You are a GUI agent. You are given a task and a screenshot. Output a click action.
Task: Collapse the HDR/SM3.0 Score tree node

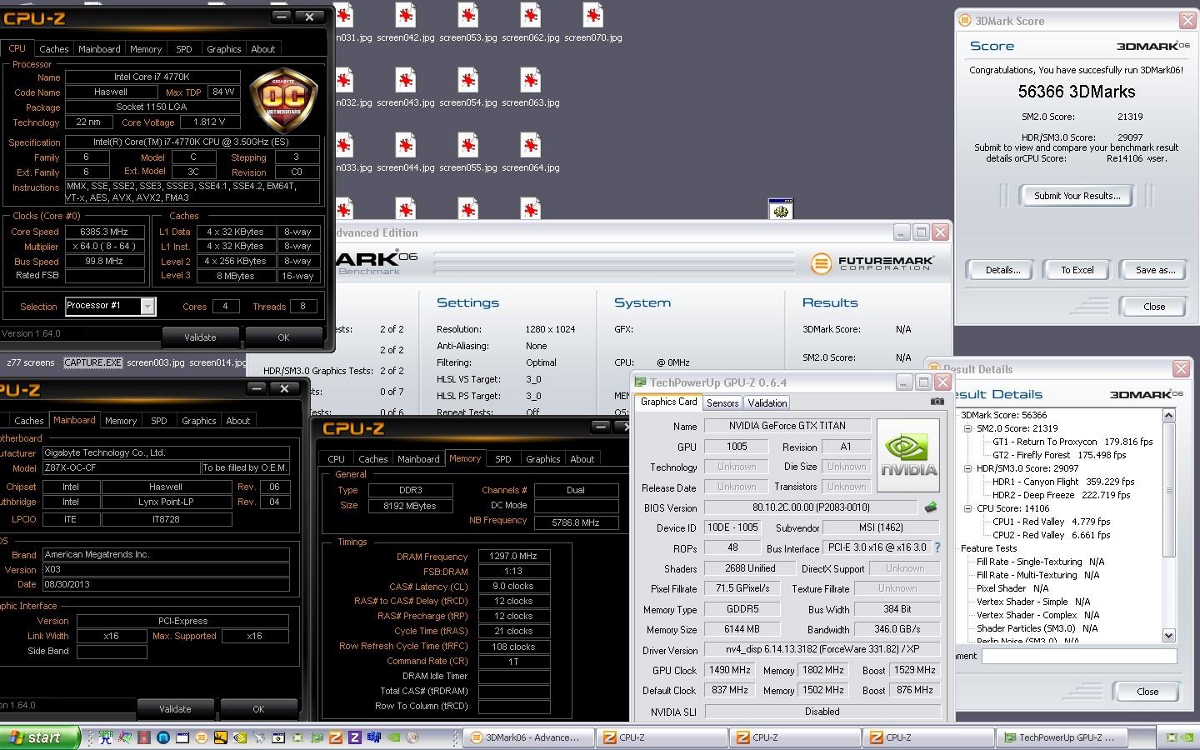point(968,468)
